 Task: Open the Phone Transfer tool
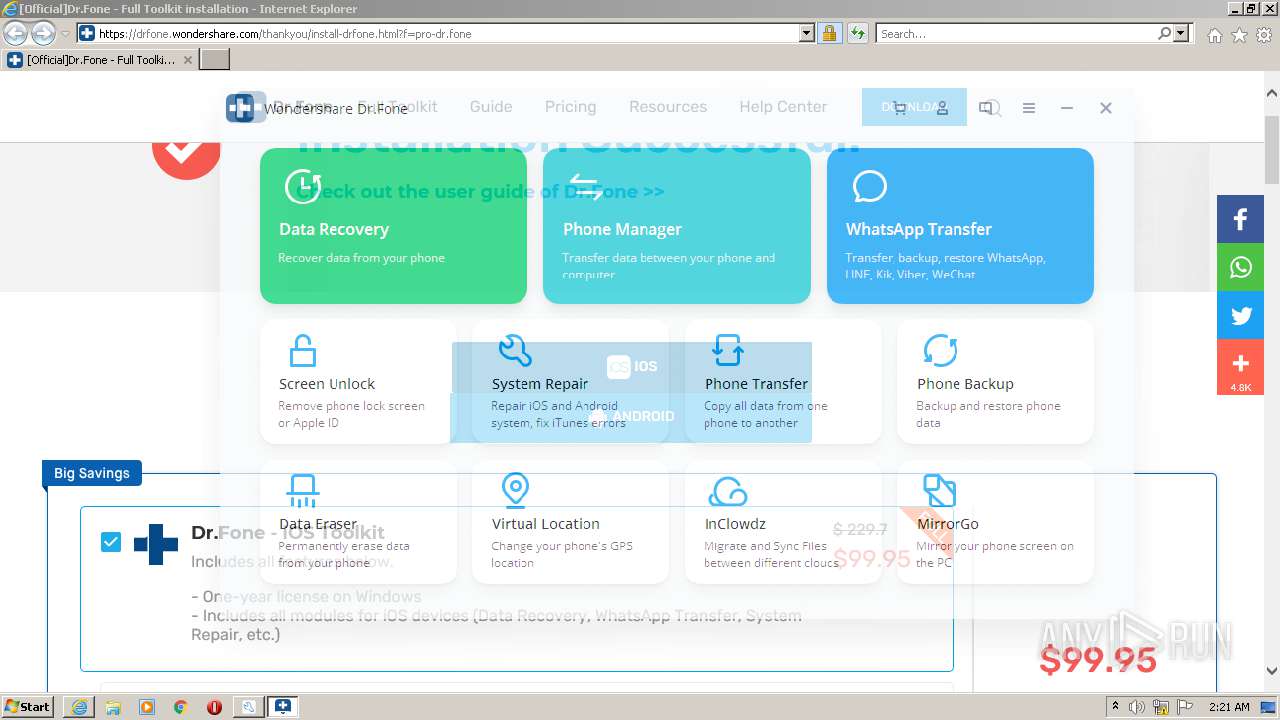coord(783,381)
